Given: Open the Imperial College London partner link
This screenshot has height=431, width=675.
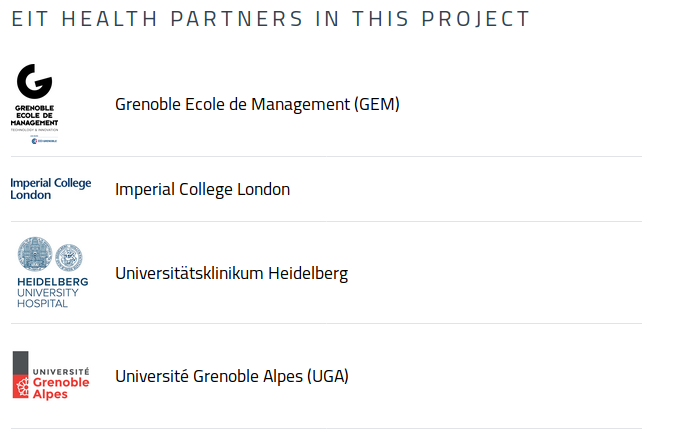Looking at the screenshot, I should (202, 189).
